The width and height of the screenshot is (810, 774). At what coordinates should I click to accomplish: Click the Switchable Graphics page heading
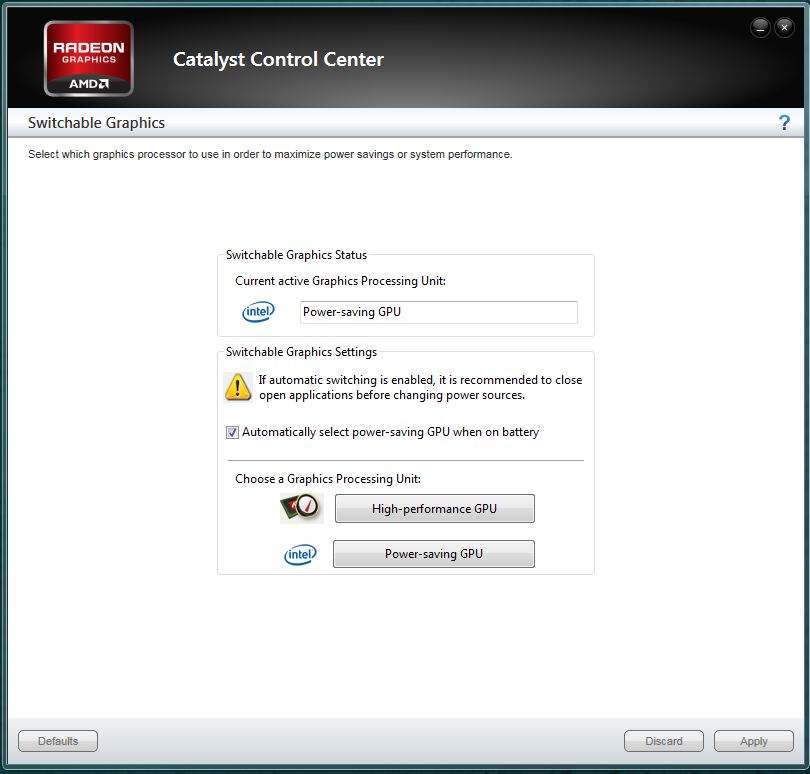click(96, 123)
